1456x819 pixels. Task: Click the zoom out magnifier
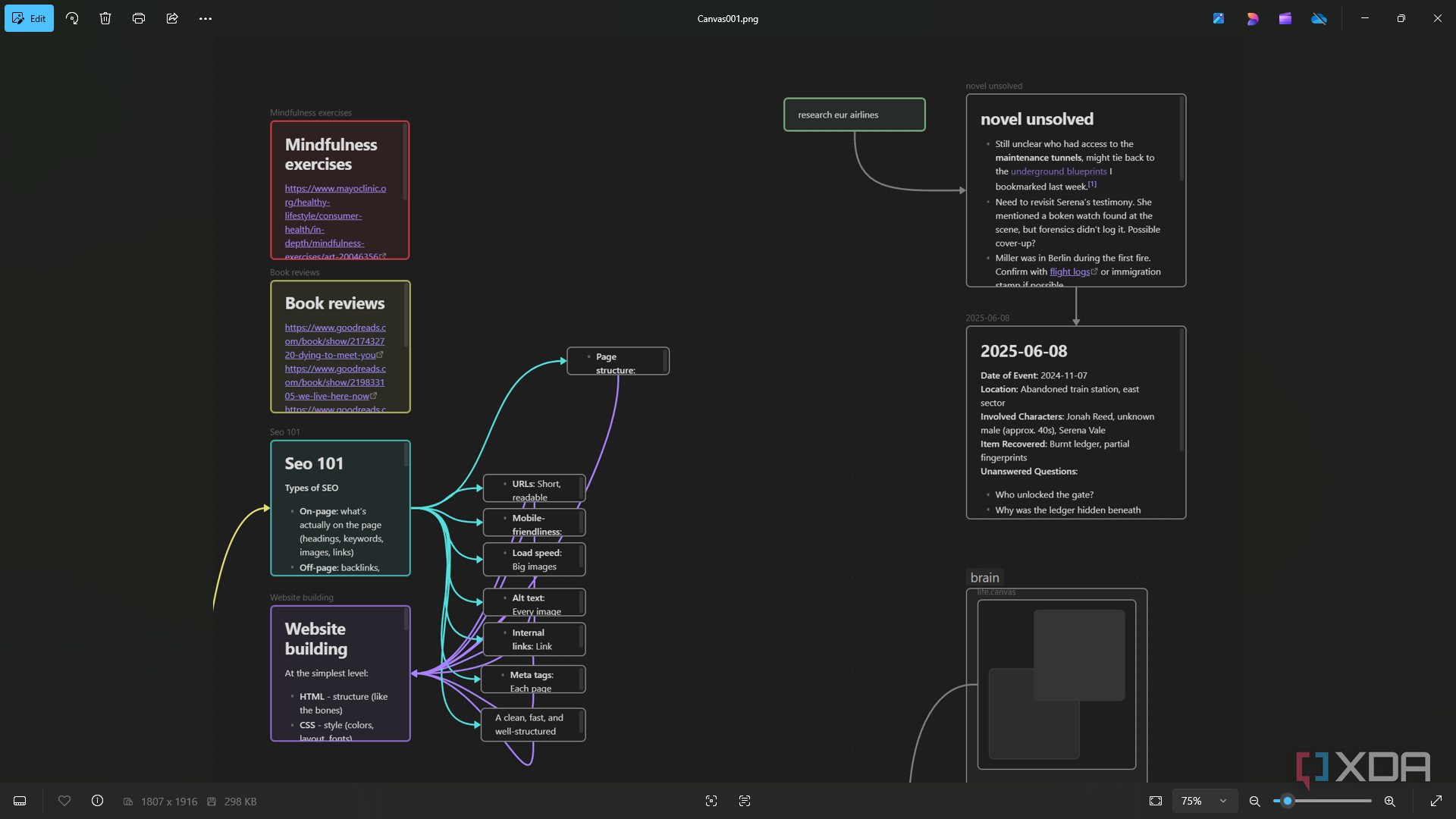pyautogui.click(x=1255, y=801)
